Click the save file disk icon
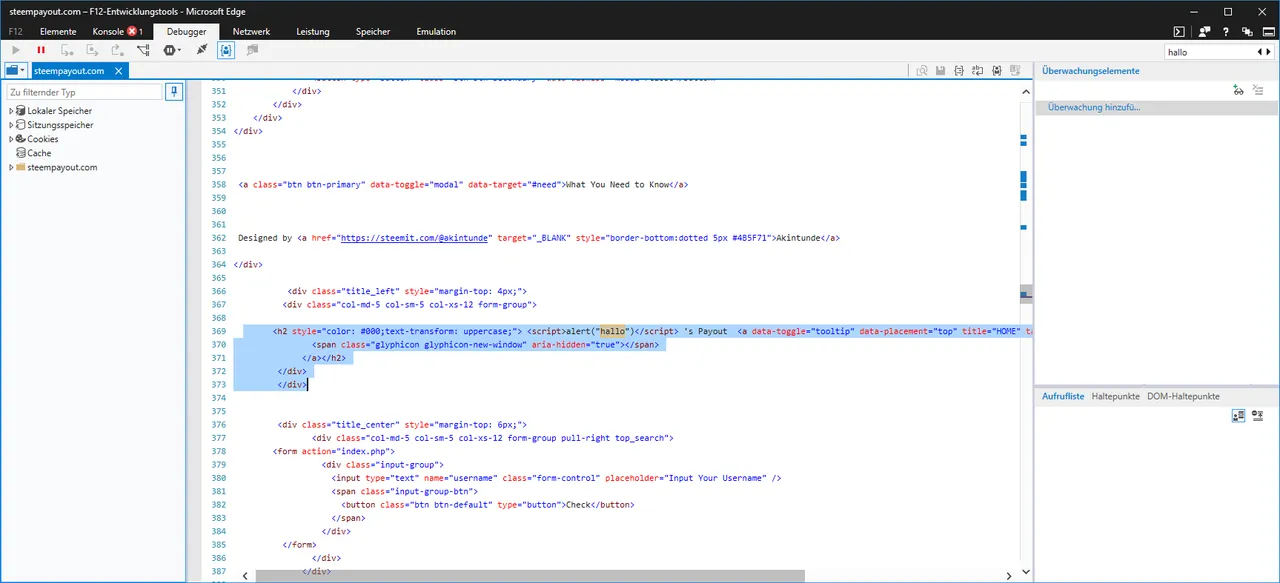Screen dimensions: 1280x583 click(941, 70)
